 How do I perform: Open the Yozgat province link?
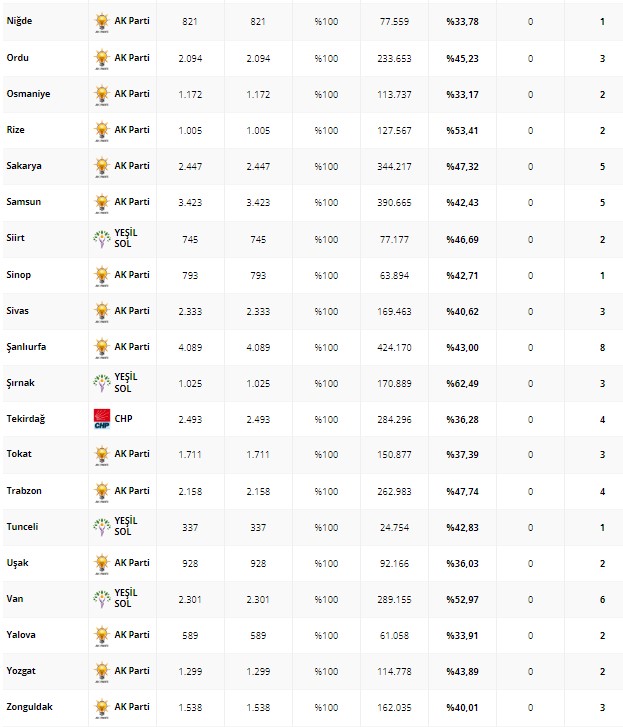(x=21, y=671)
